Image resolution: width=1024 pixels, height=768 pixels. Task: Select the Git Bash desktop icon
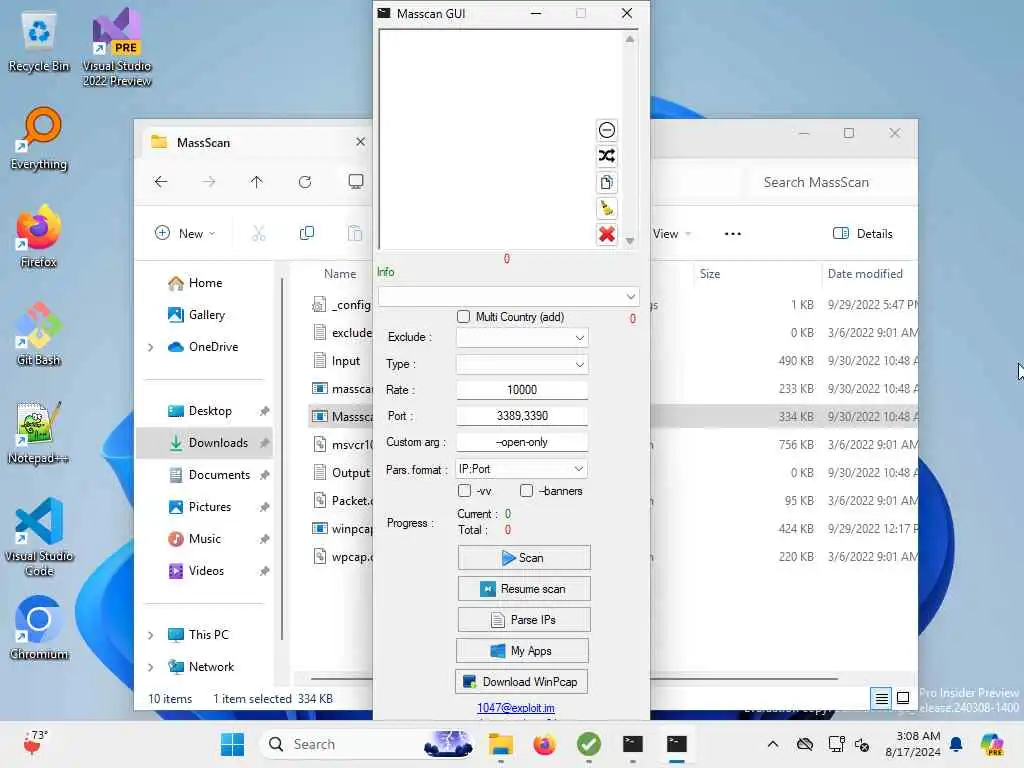39,334
